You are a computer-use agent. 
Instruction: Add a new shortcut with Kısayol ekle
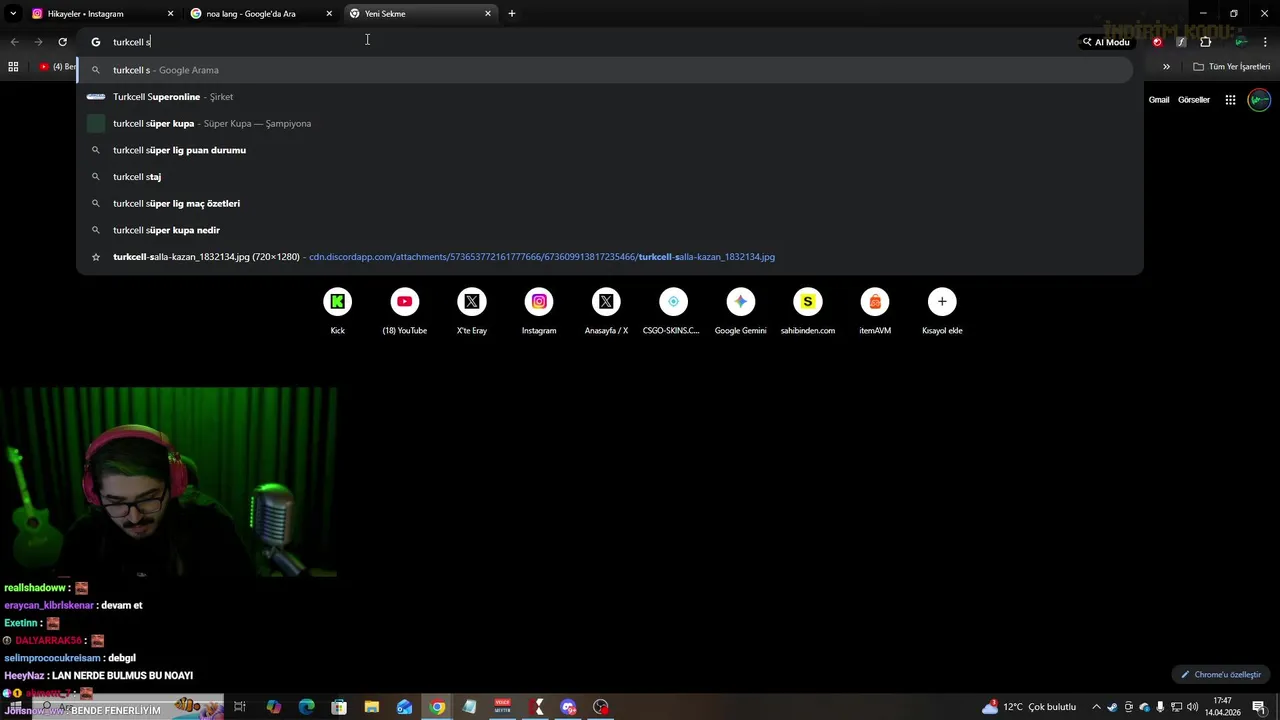click(x=942, y=311)
